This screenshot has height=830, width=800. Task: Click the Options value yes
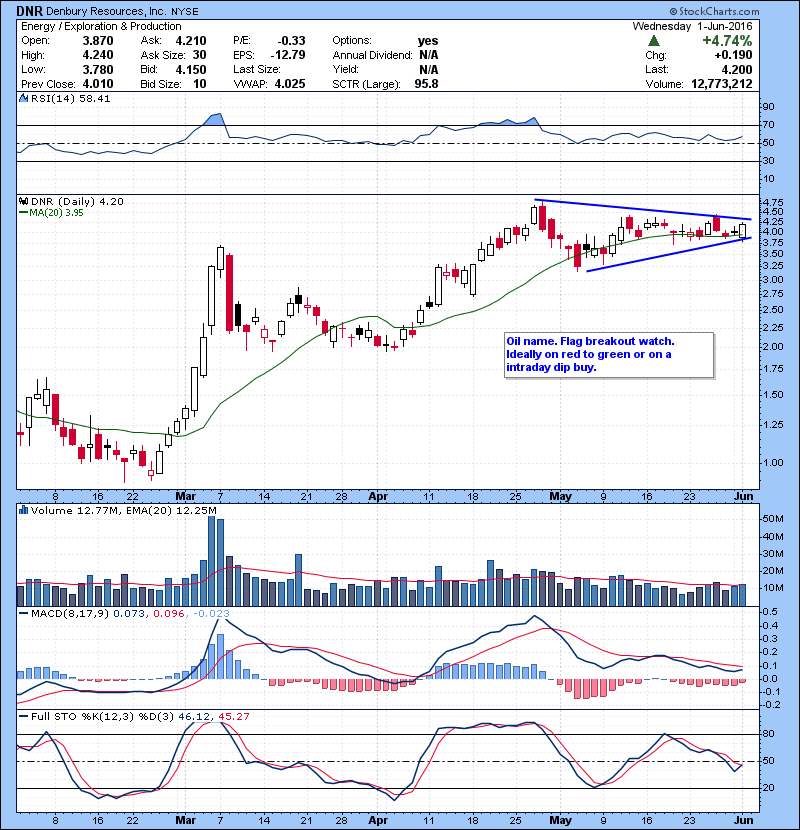(x=428, y=41)
